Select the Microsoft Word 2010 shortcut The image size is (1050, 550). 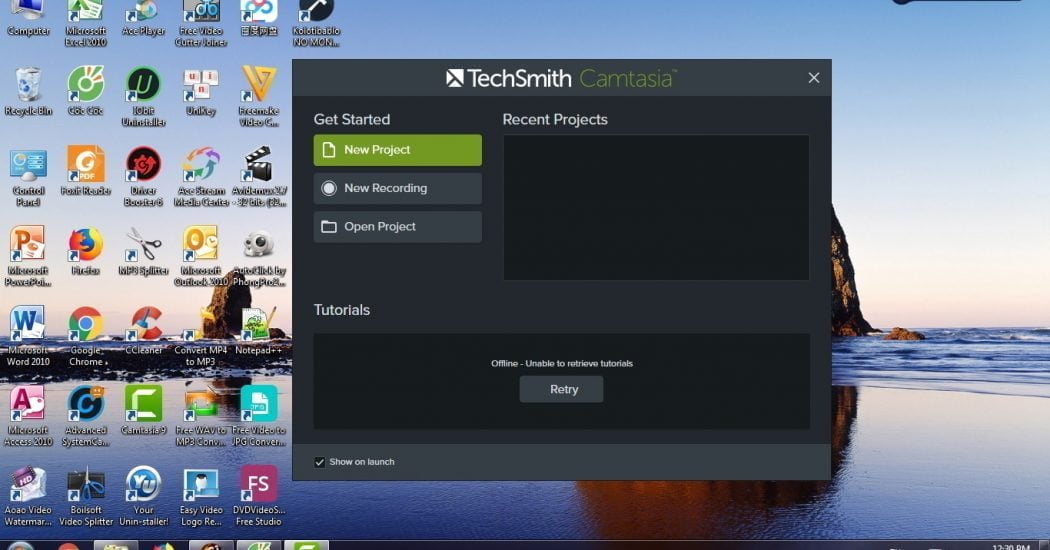(x=28, y=336)
